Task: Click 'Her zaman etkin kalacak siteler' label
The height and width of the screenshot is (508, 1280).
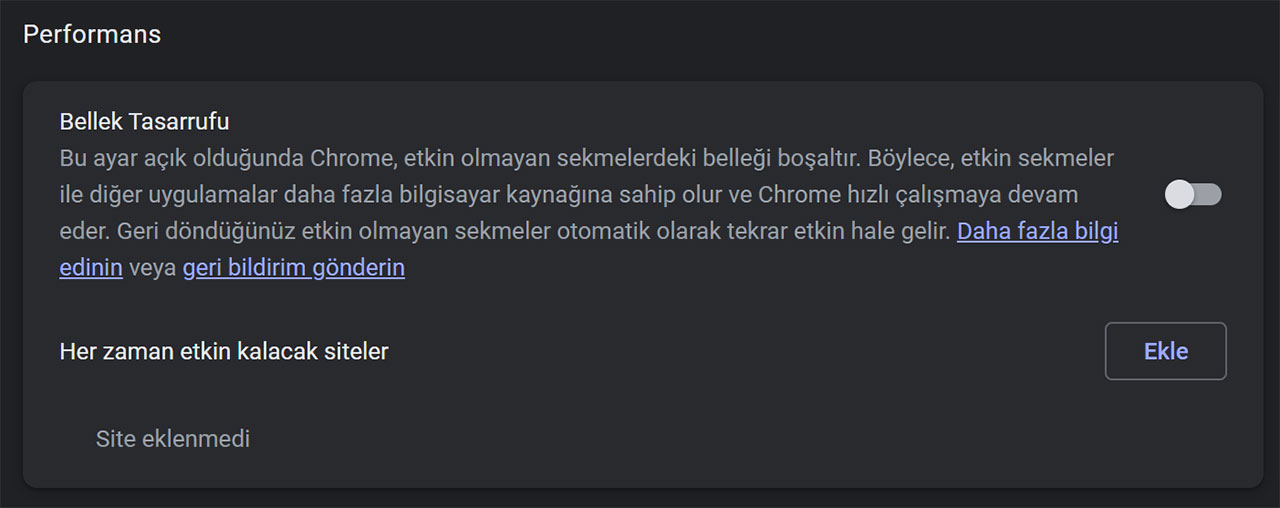Action: coord(224,351)
